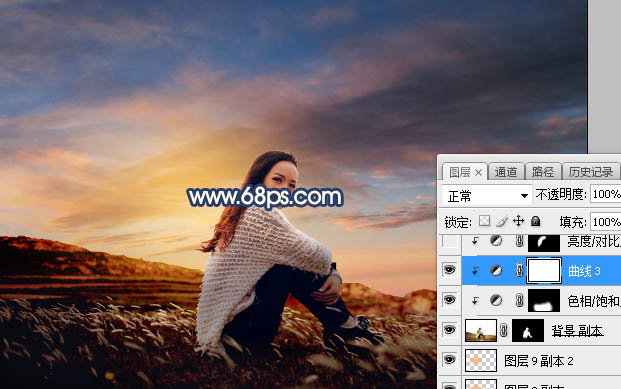Image resolution: width=621 pixels, height=389 pixels.
Task: Open the 历史记录 (History) tab
Action: (591, 172)
